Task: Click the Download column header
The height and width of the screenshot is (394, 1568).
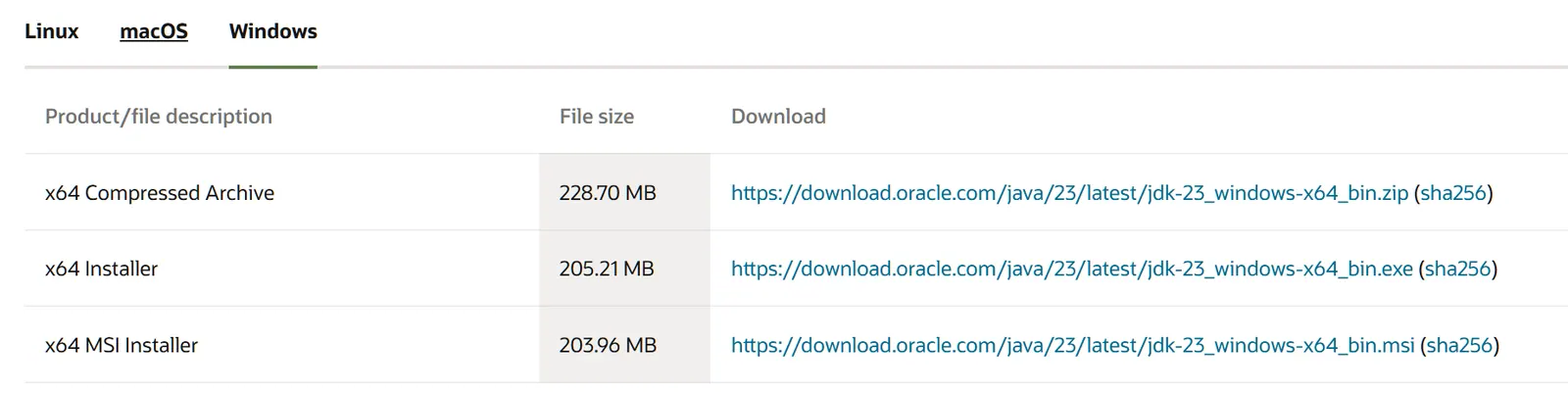Action: click(778, 117)
